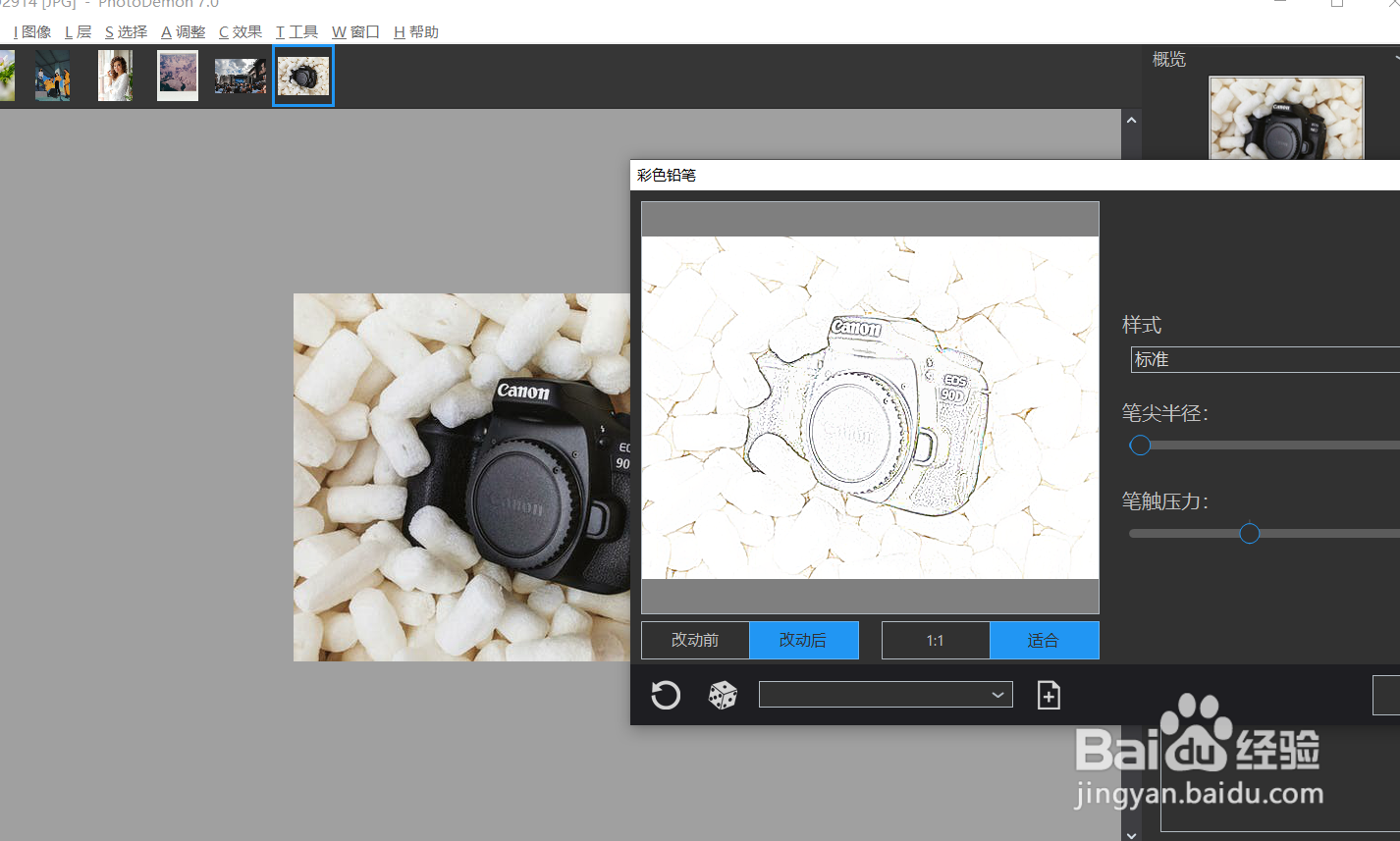Open the 图像 menu
Viewport: 1400px width, 841px height.
tap(32, 32)
